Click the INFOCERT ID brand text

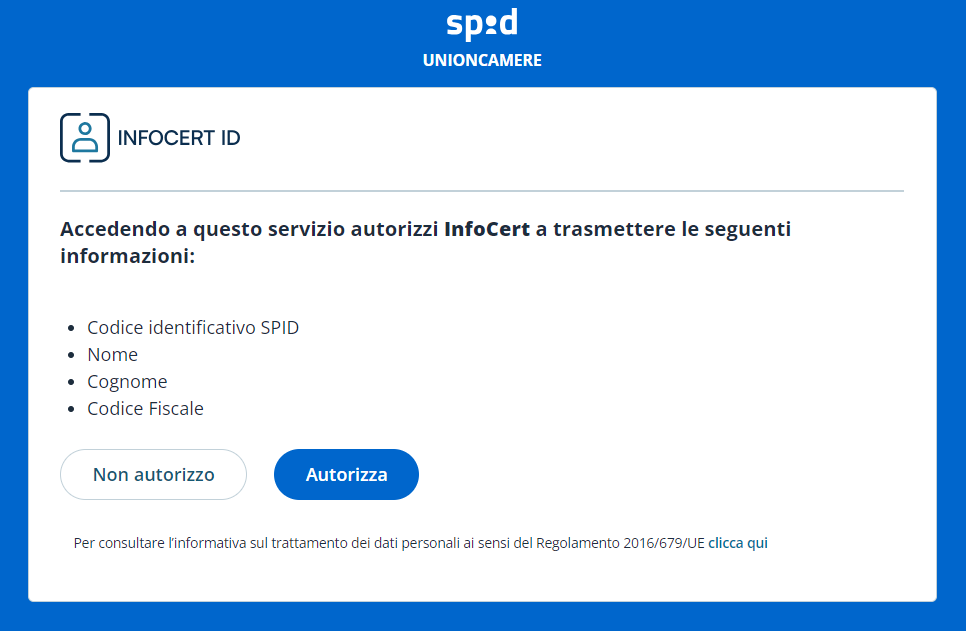(x=179, y=138)
